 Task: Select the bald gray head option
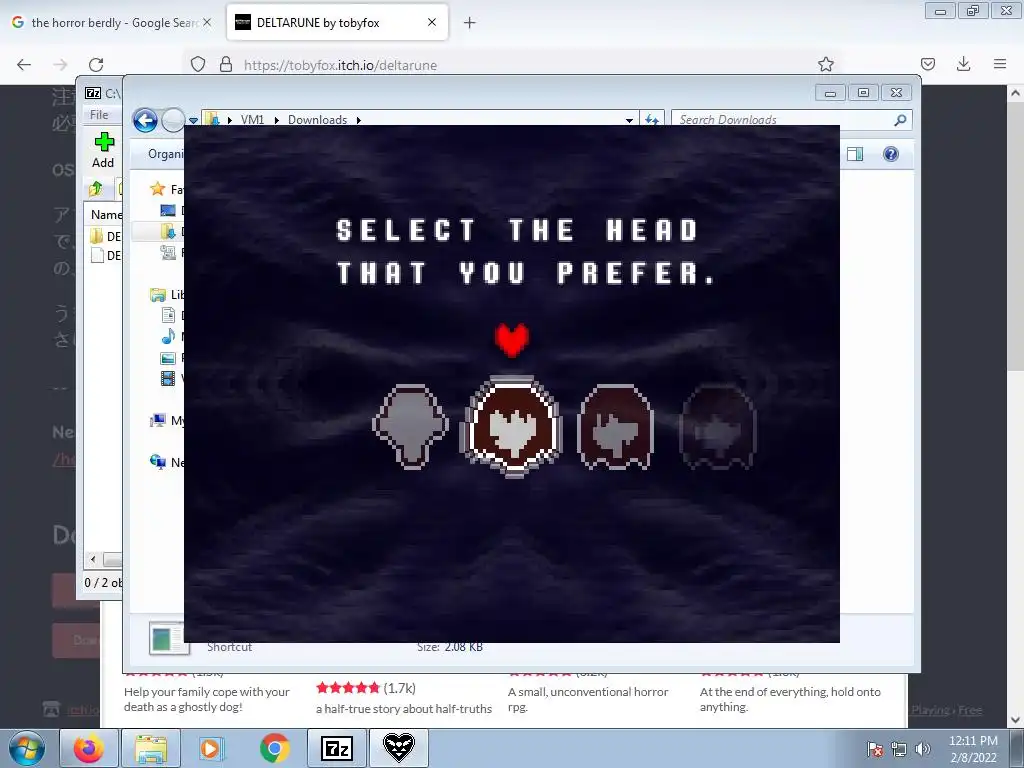pos(411,426)
